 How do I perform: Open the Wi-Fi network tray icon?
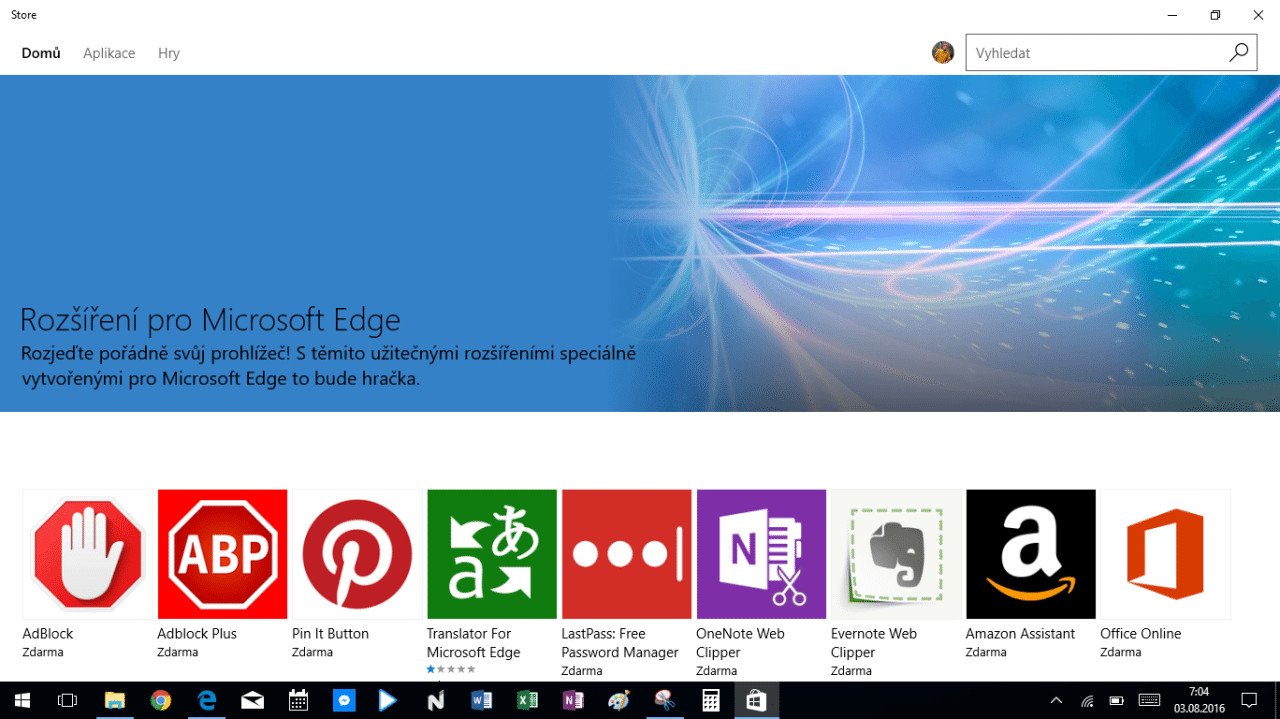(x=1087, y=701)
